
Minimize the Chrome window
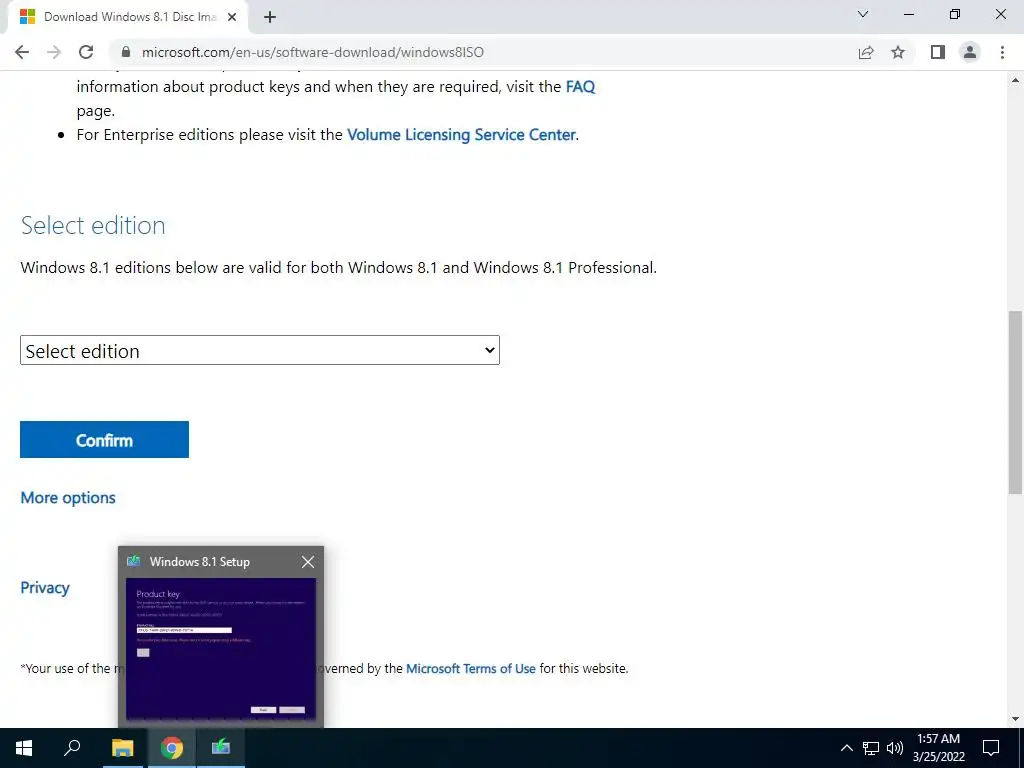click(x=908, y=14)
